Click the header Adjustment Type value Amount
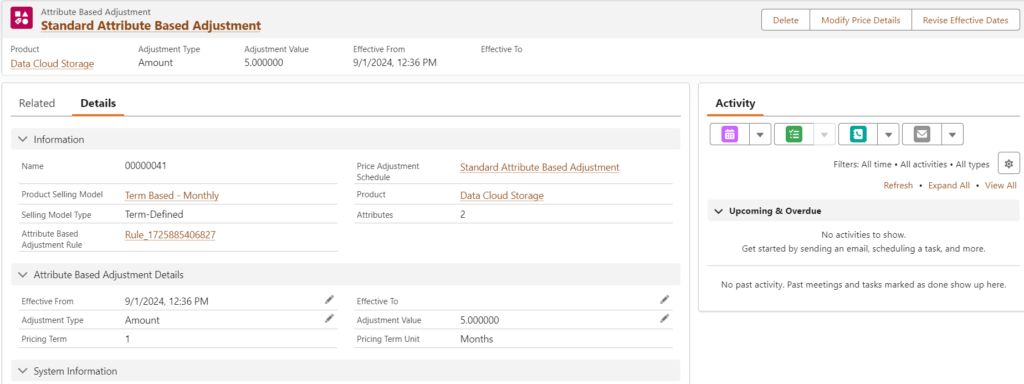 [x=155, y=63]
